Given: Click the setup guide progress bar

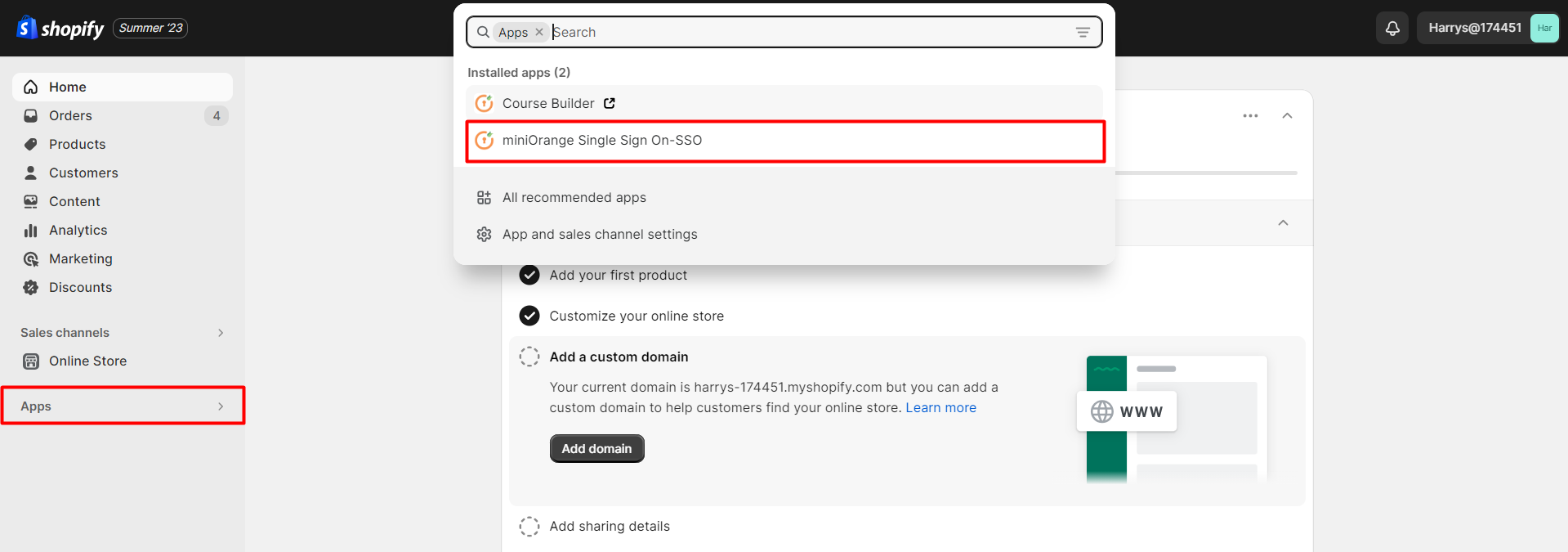Looking at the screenshot, I should point(1206,173).
